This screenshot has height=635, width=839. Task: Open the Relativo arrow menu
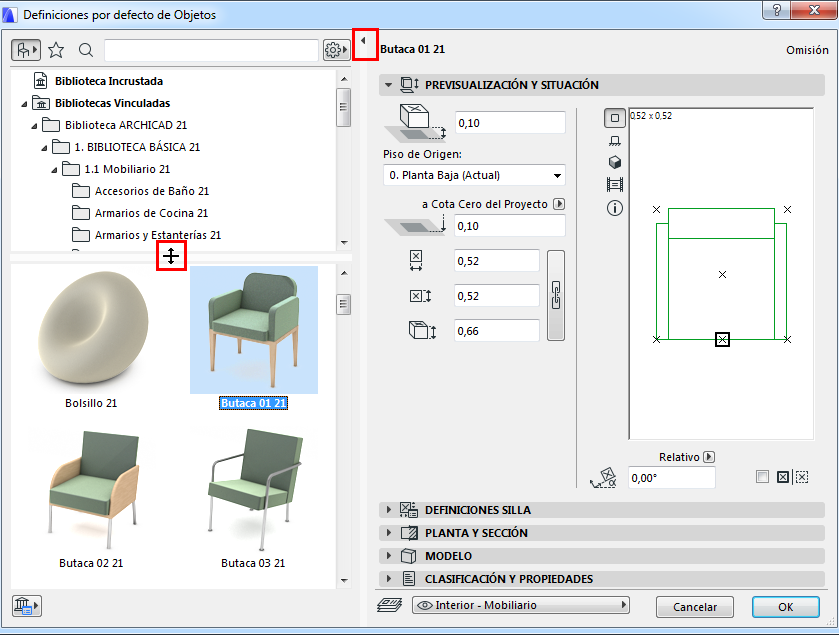[709, 457]
